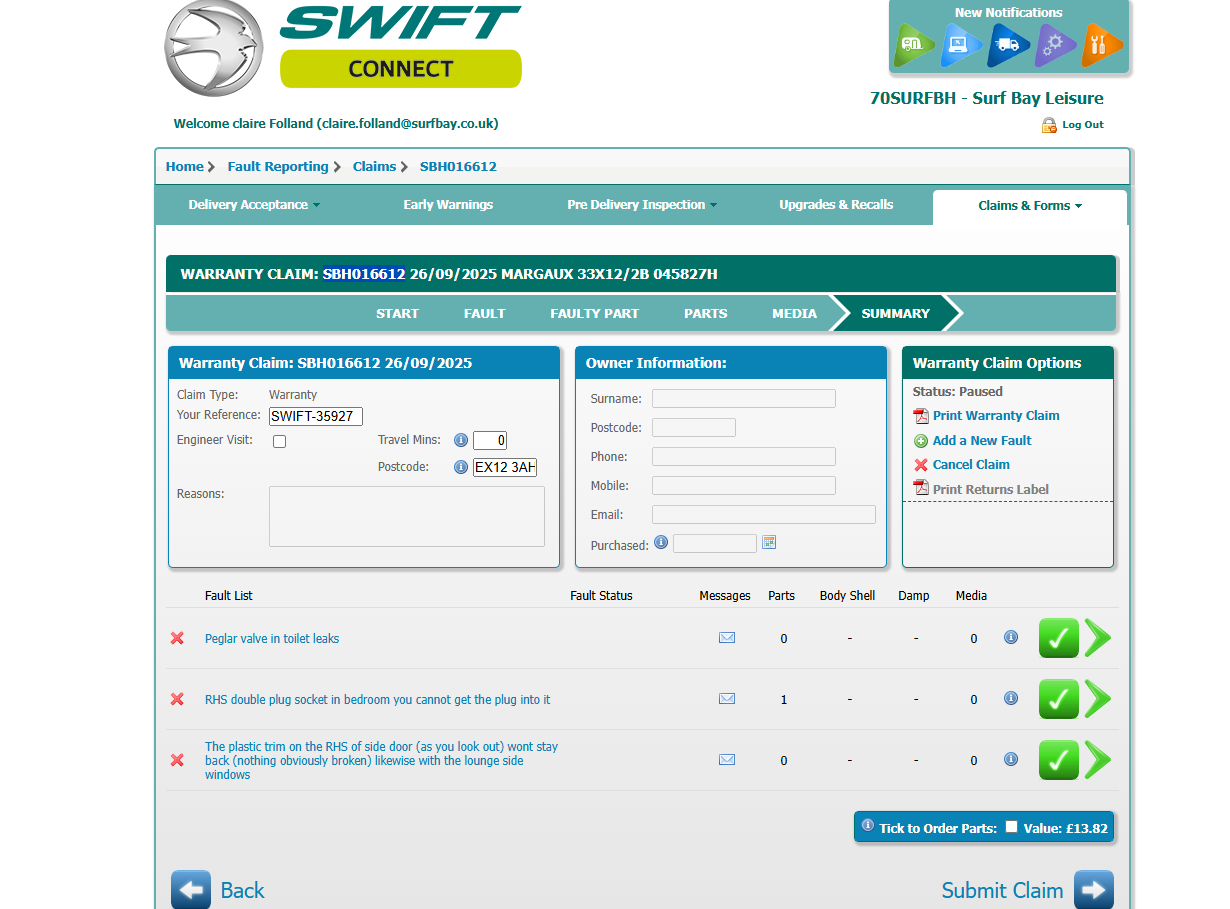Click info icon on plastic trim row

click(x=1011, y=759)
